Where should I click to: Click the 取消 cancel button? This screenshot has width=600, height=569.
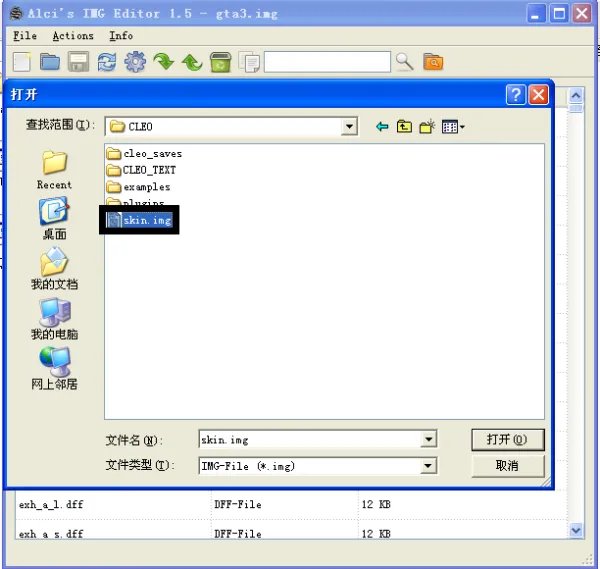[x=507, y=466]
